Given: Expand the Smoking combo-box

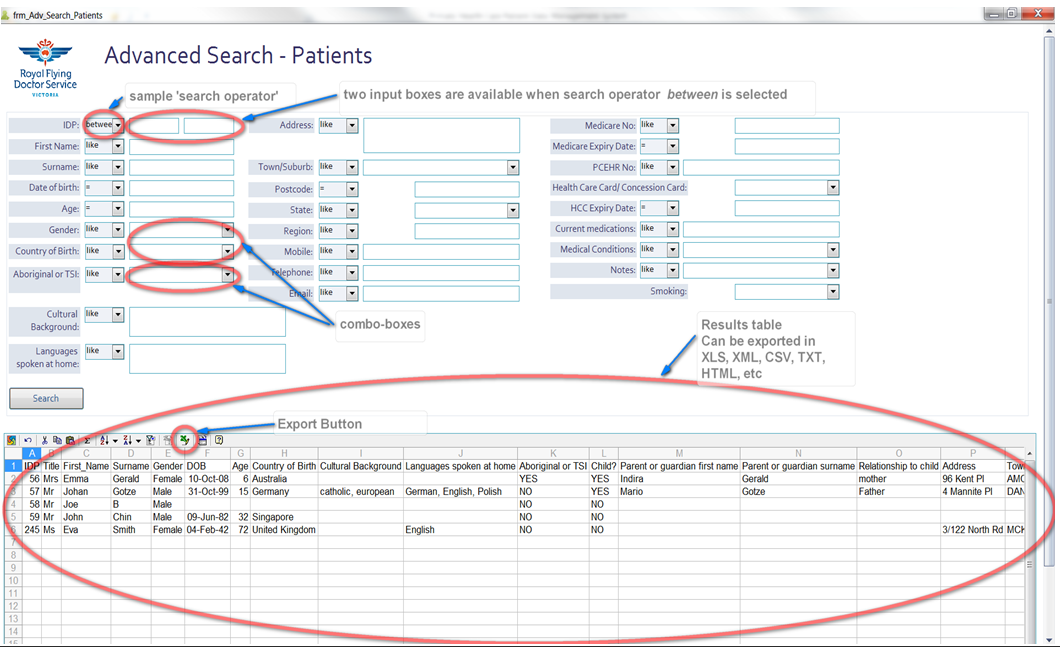Looking at the screenshot, I should (833, 291).
